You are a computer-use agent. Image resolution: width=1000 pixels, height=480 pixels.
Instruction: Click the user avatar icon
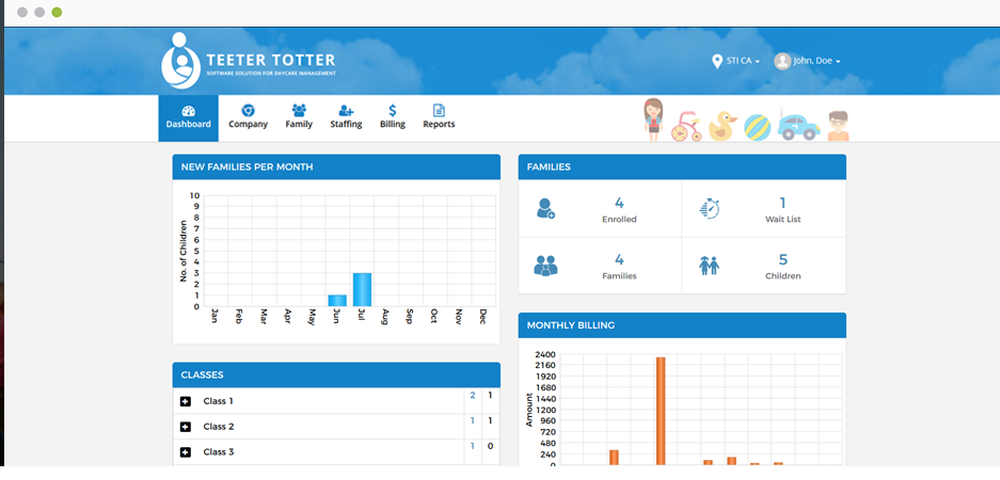(782, 61)
